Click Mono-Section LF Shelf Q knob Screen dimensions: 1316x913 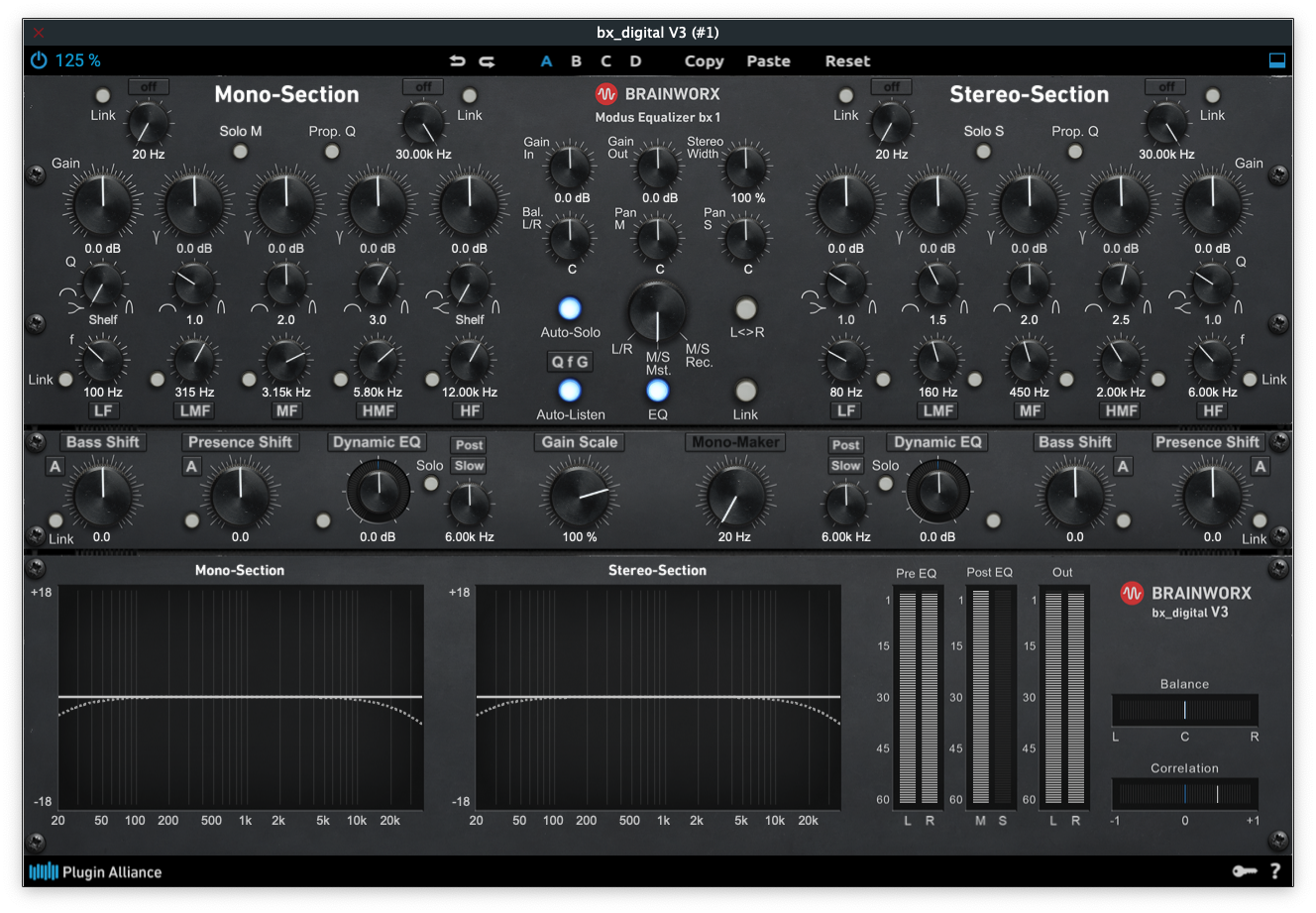click(x=103, y=285)
